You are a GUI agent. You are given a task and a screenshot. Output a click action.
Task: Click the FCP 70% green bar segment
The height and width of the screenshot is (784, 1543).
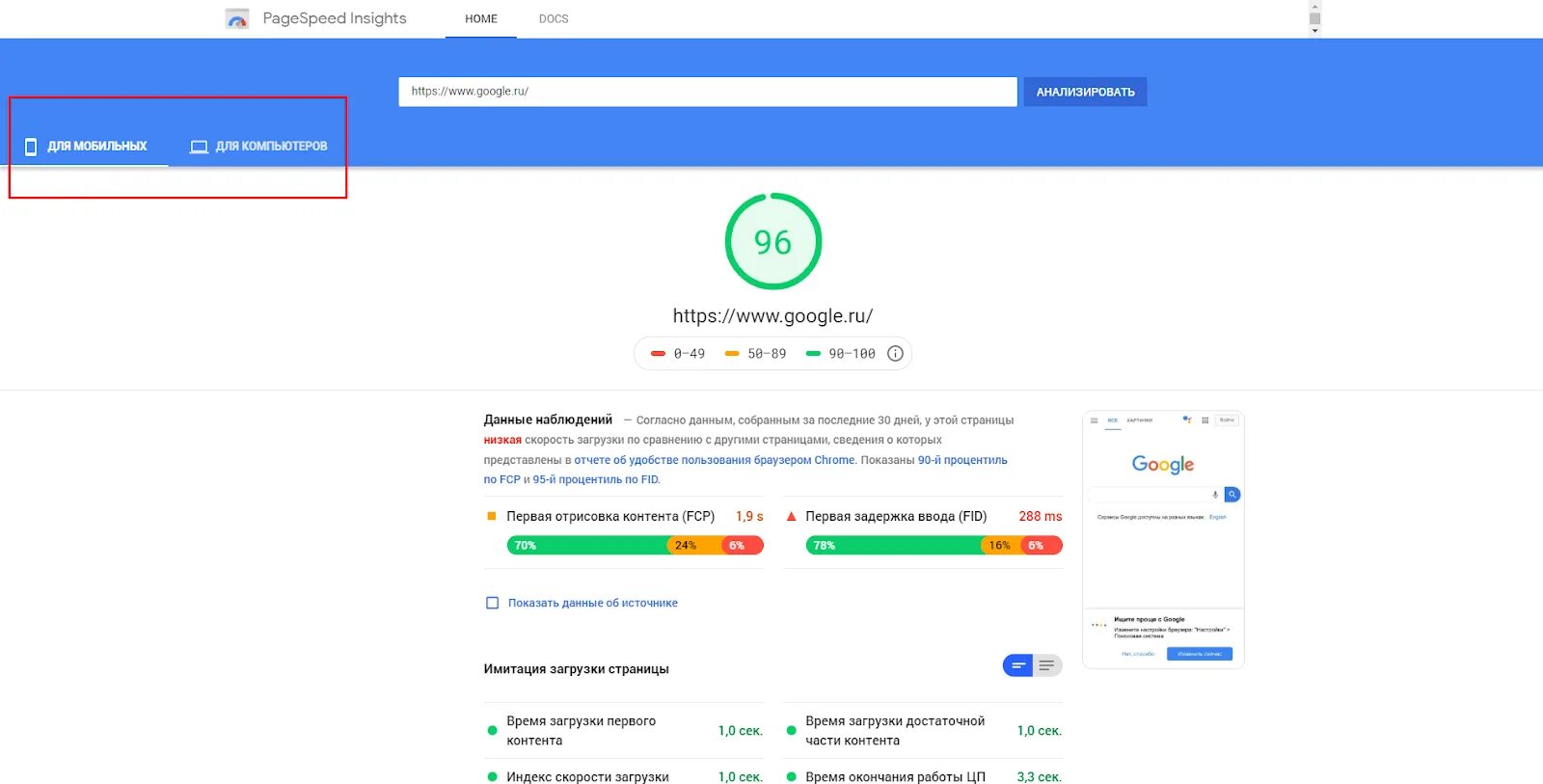click(587, 546)
